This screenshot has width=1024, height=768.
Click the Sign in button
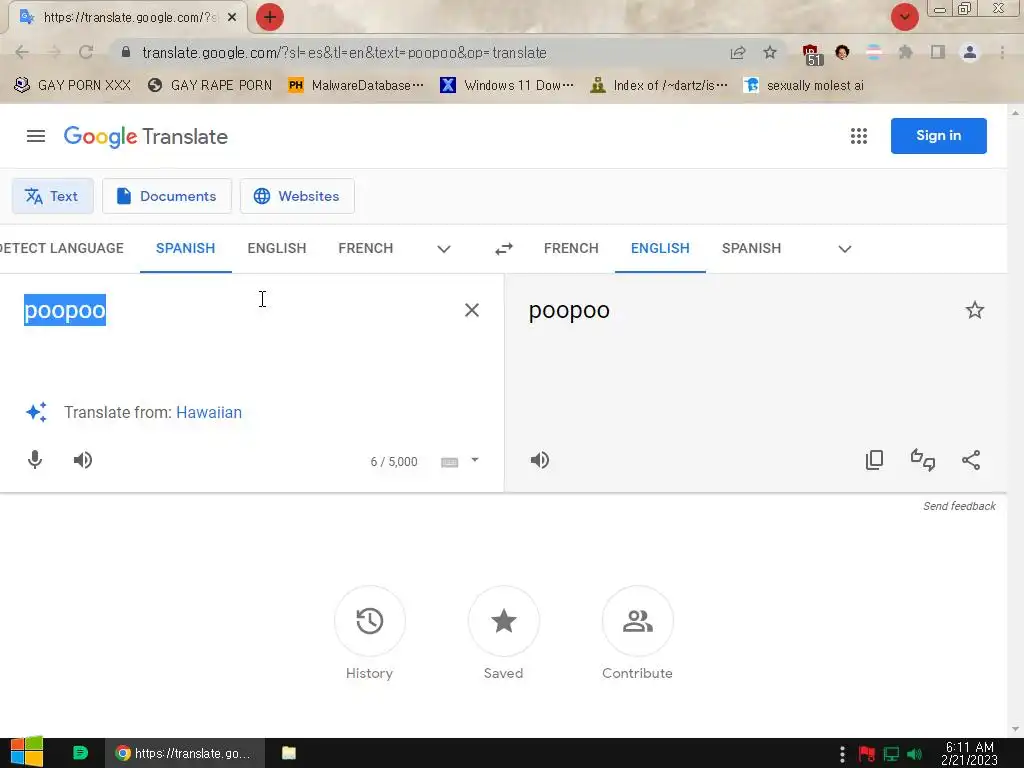point(938,136)
